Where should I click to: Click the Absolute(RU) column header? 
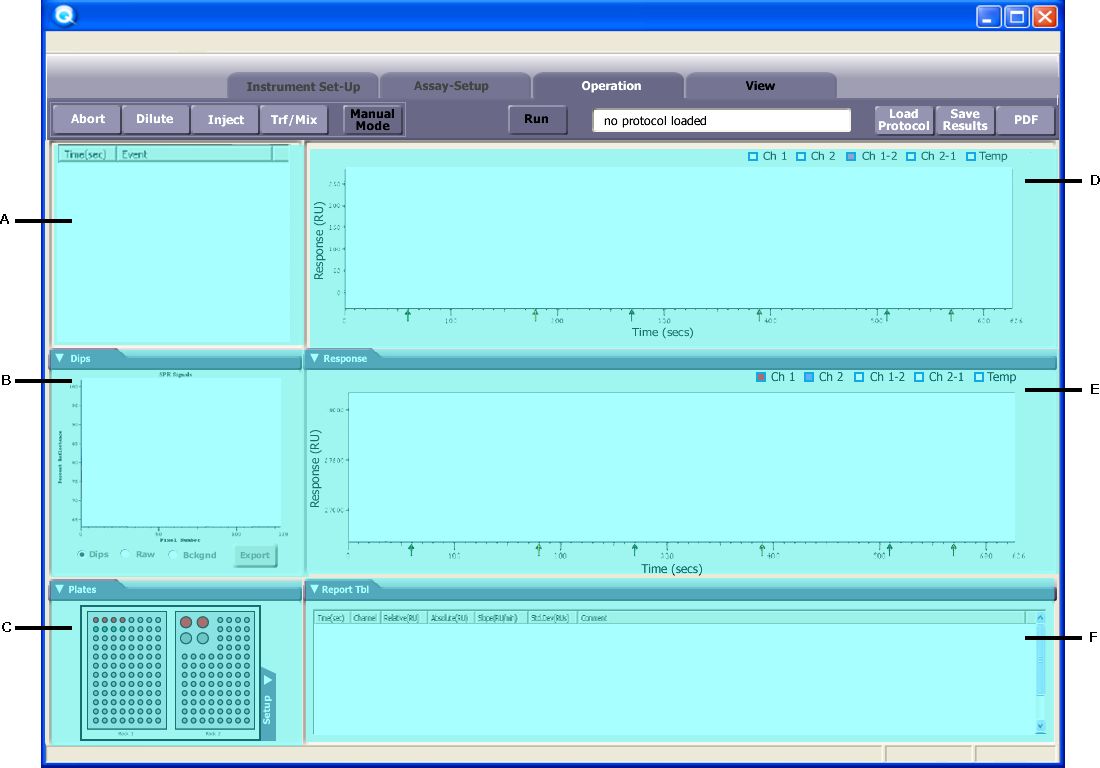[x=450, y=618]
